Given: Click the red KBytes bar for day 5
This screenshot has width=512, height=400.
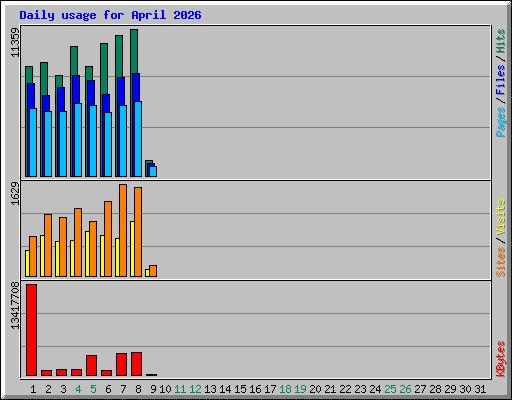Looking at the screenshot, I should click(91, 366).
